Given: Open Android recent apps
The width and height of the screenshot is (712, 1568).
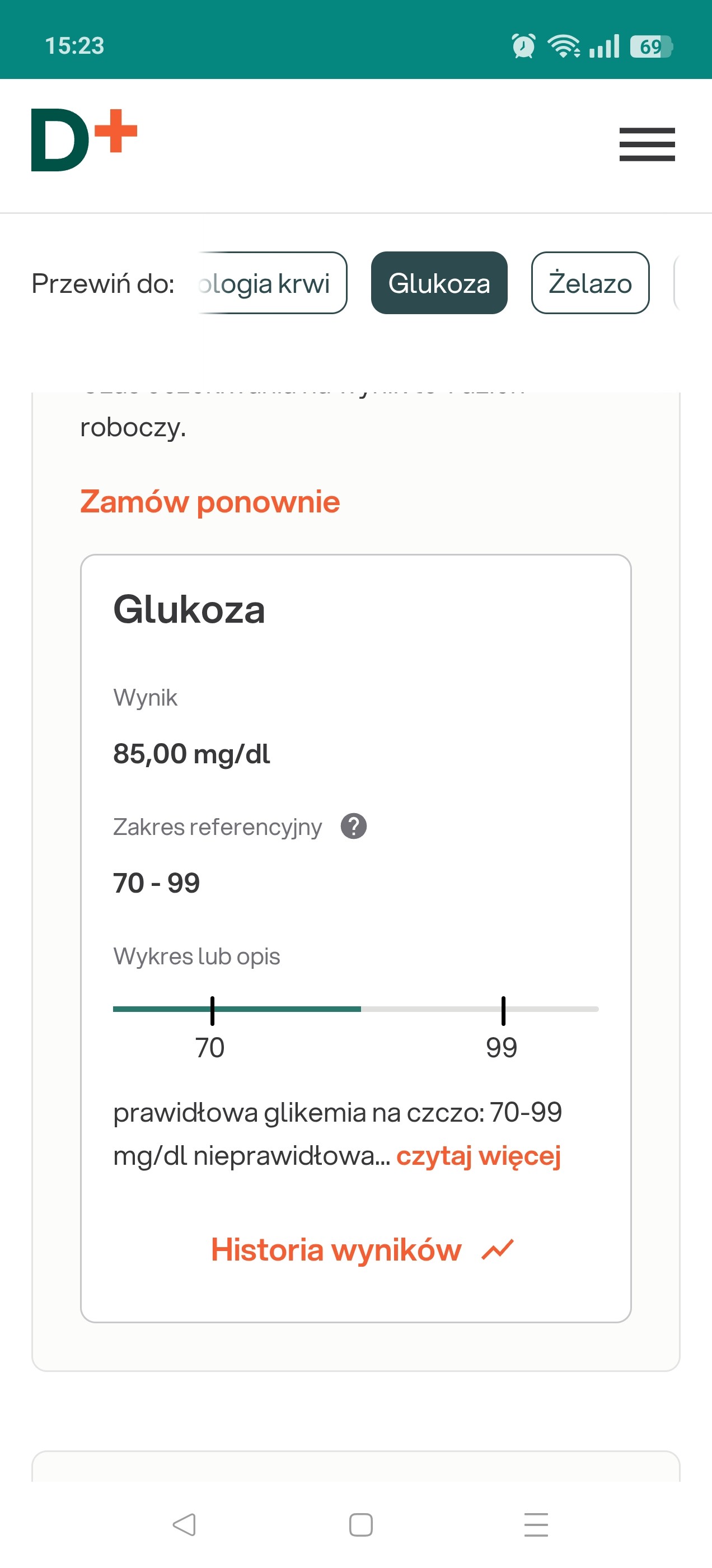Looking at the screenshot, I should (x=536, y=1525).
